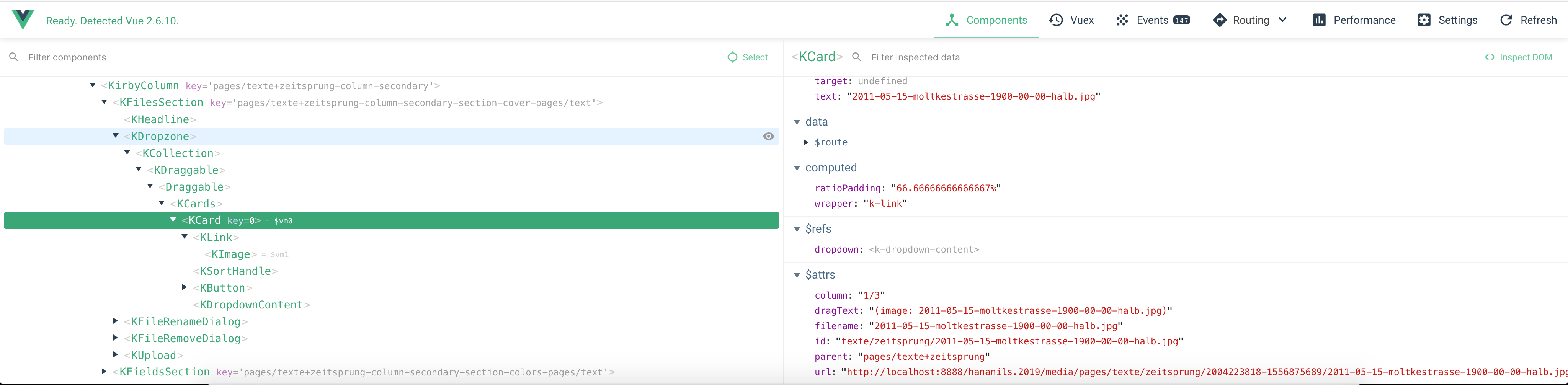Open the Routing panel icon

(x=1220, y=20)
